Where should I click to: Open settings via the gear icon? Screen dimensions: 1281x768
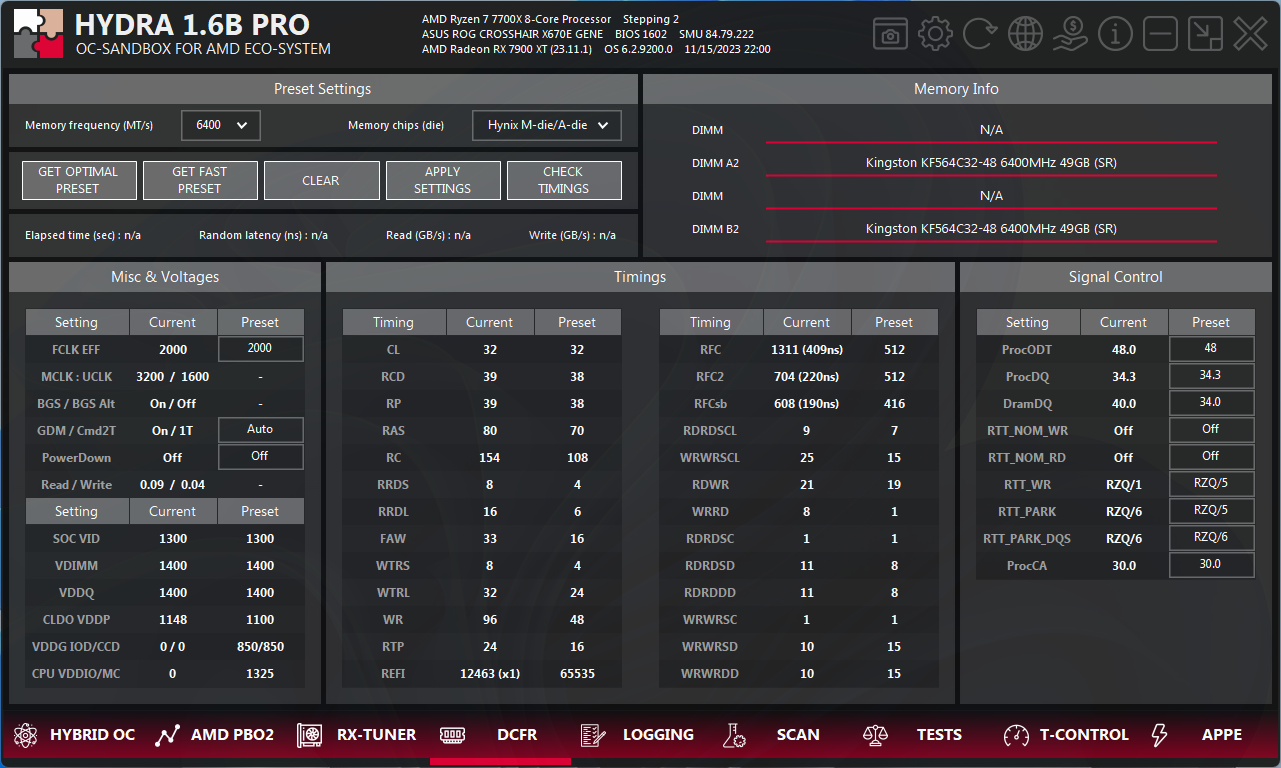pyautogui.click(x=935, y=34)
